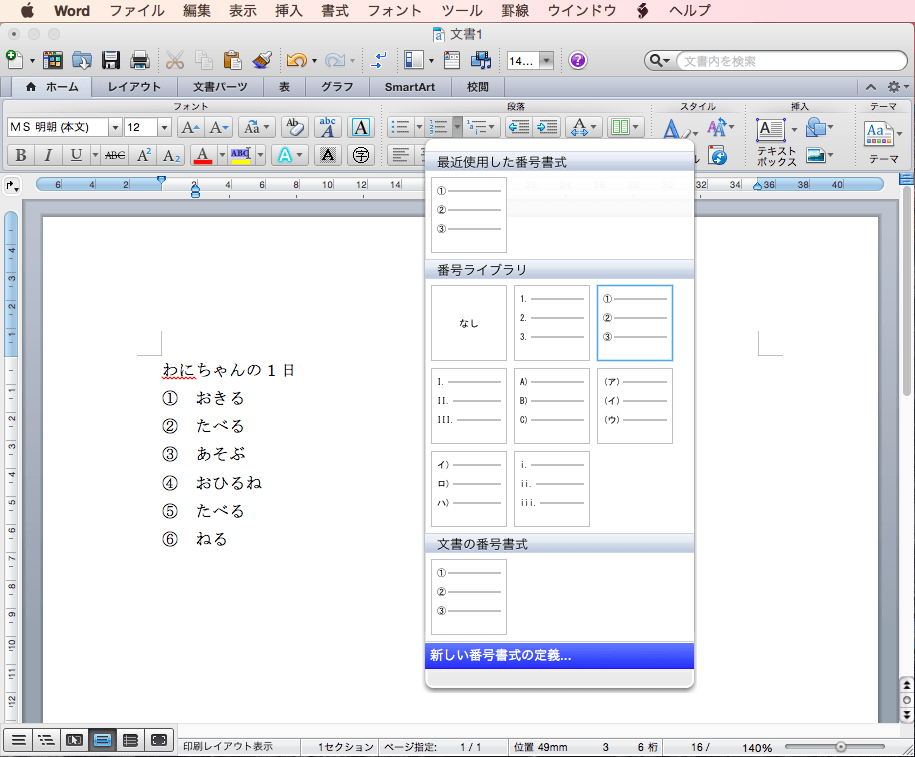Open the font name dropdown arrow
Viewport: 915px width, 757px height.
(115, 127)
